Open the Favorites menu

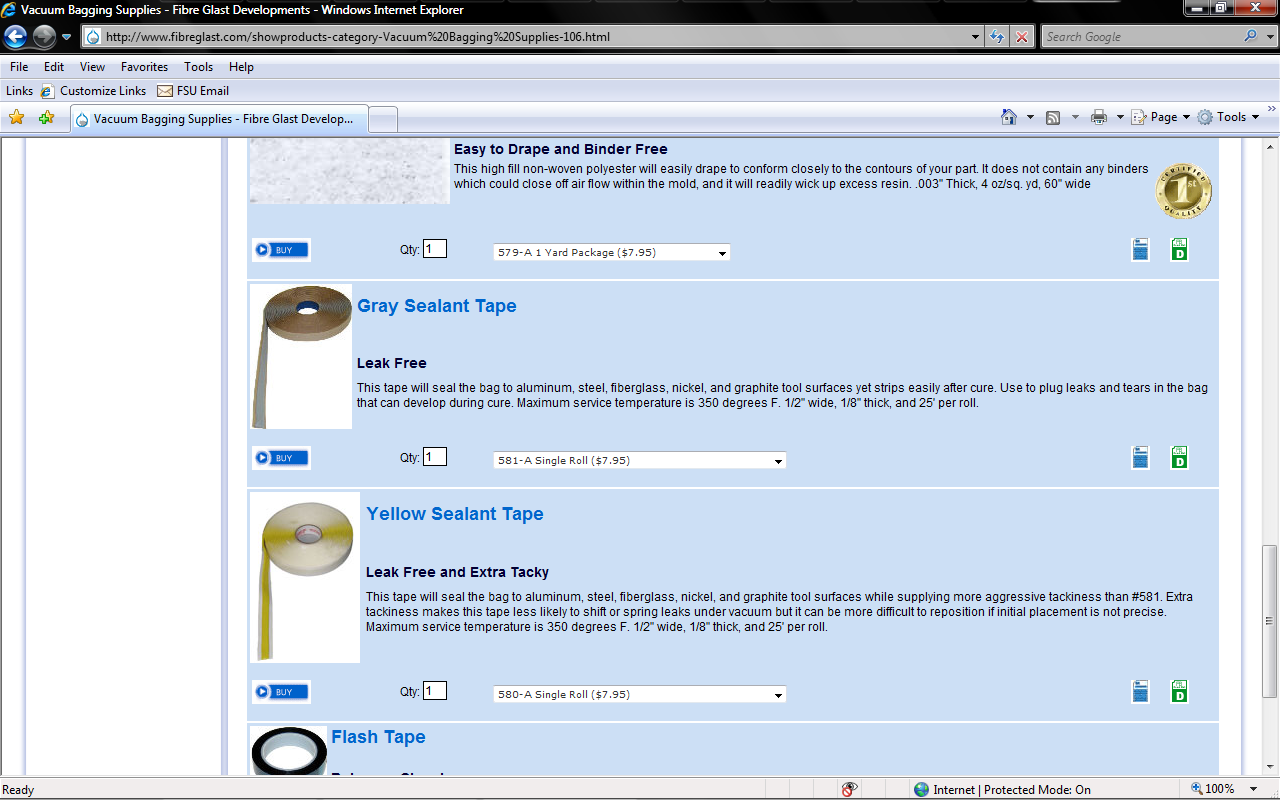point(144,67)
